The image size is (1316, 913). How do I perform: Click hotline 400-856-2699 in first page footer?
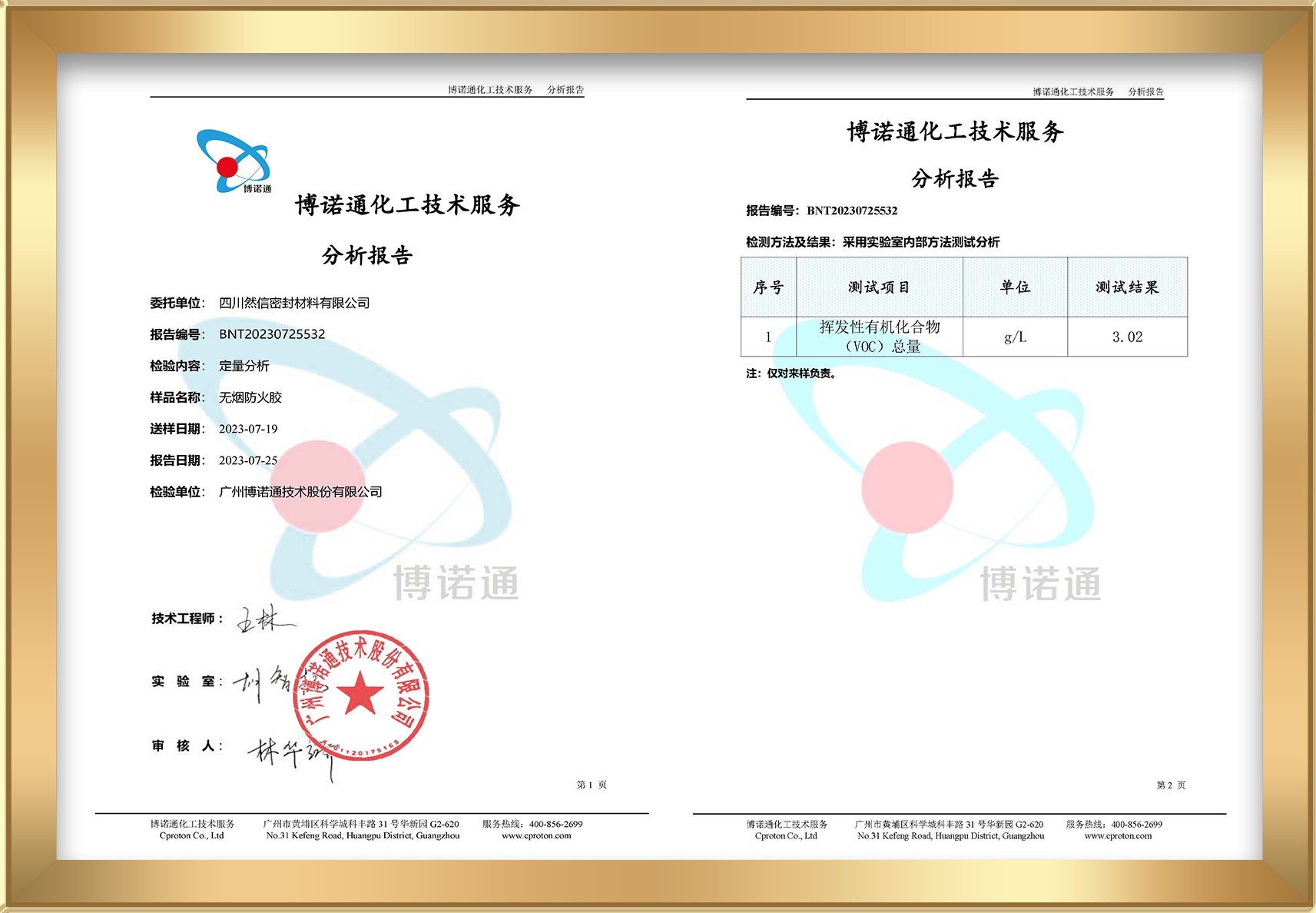[x=555, y=824]
